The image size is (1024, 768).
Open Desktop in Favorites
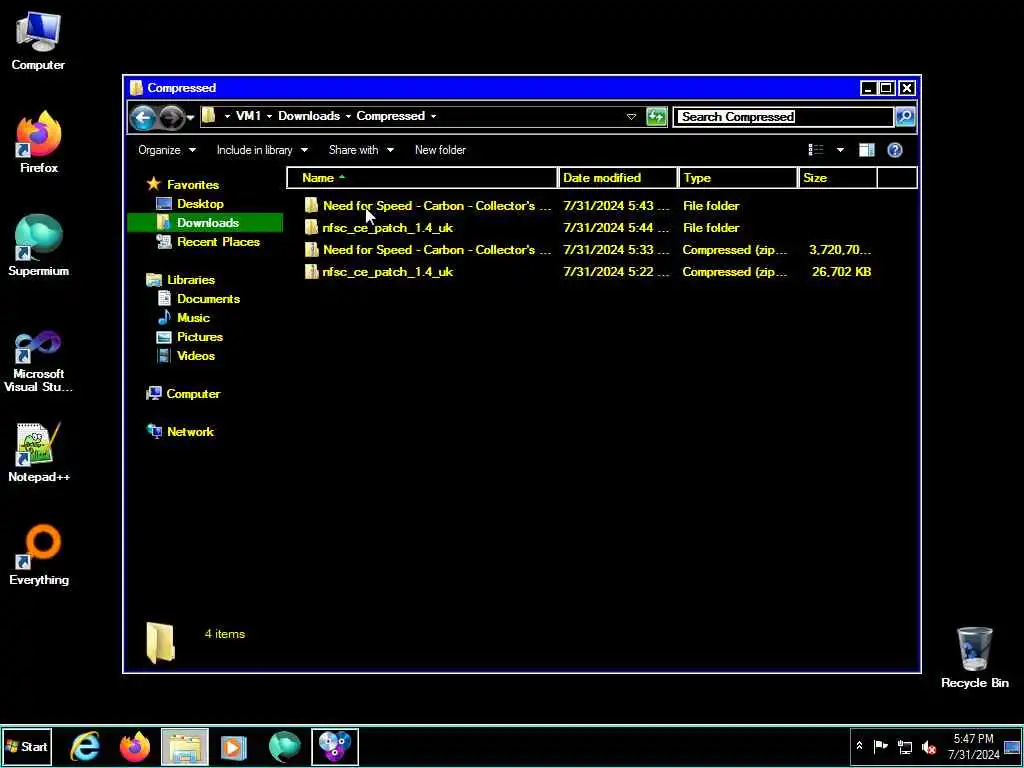click(200, 204)
